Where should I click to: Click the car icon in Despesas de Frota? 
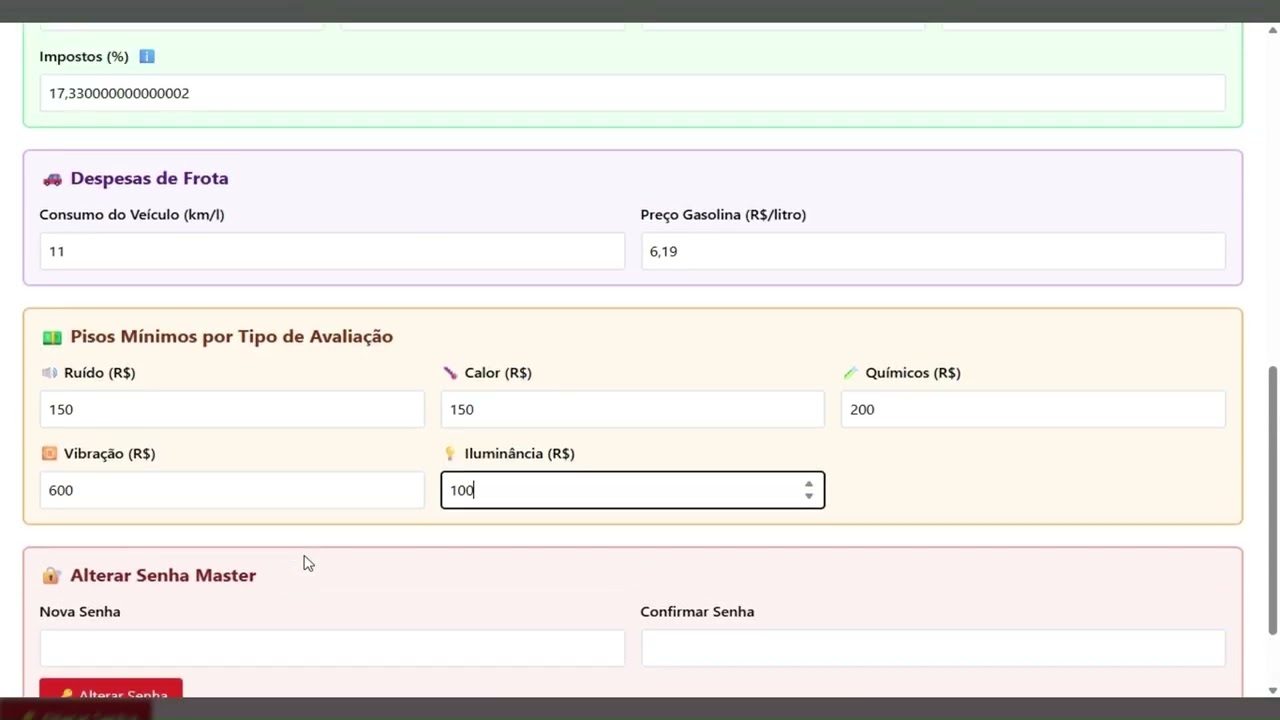point(52,179)
